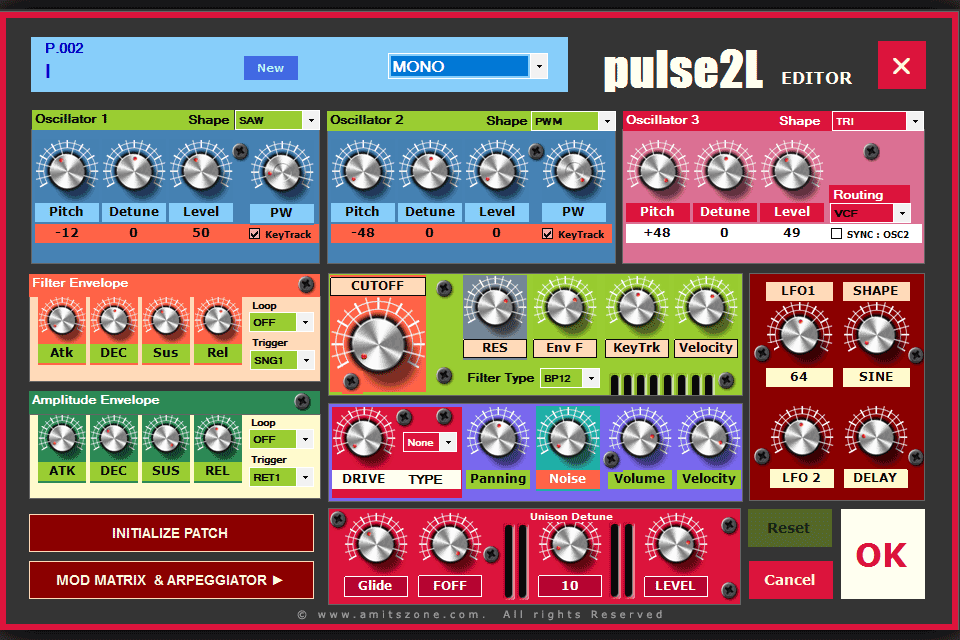Open MOD MATRIX & ARPEGGIATOR page
Viewport: 960px width, 640px height.
coord(170,580)
